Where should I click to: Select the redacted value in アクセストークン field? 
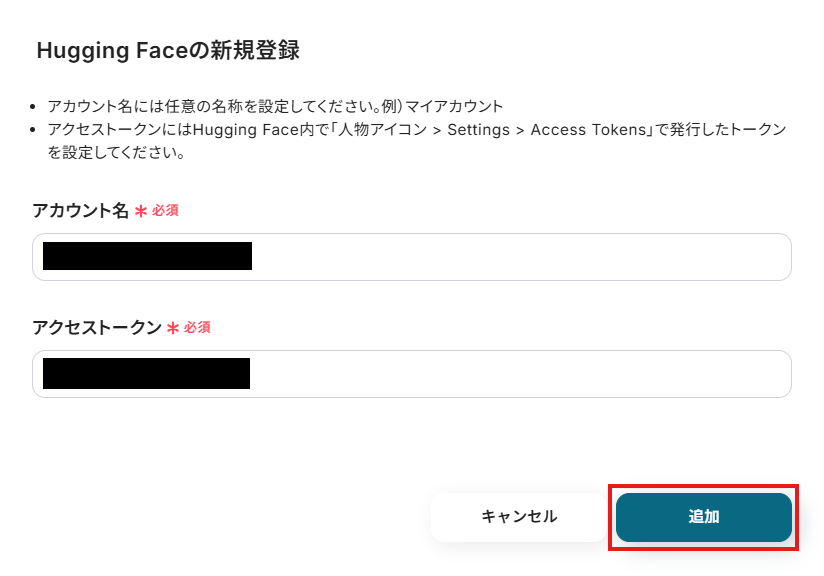146,374
